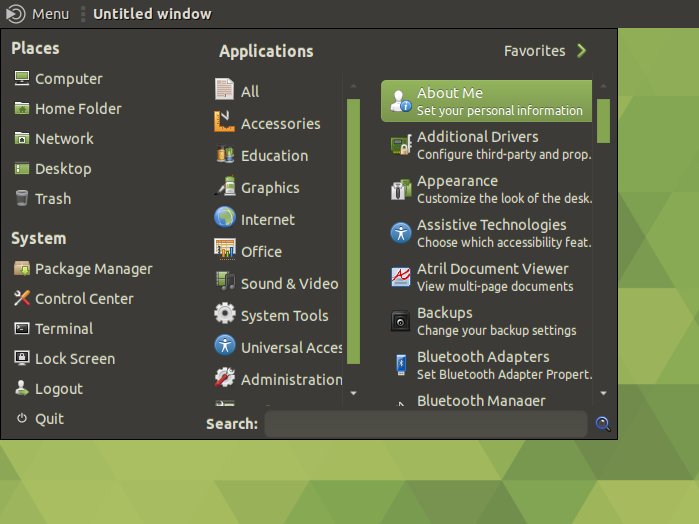The image size is (699, 524).
Task: Click the 'Customize the look of the desk.' text
Action: (x=505, y=198)
